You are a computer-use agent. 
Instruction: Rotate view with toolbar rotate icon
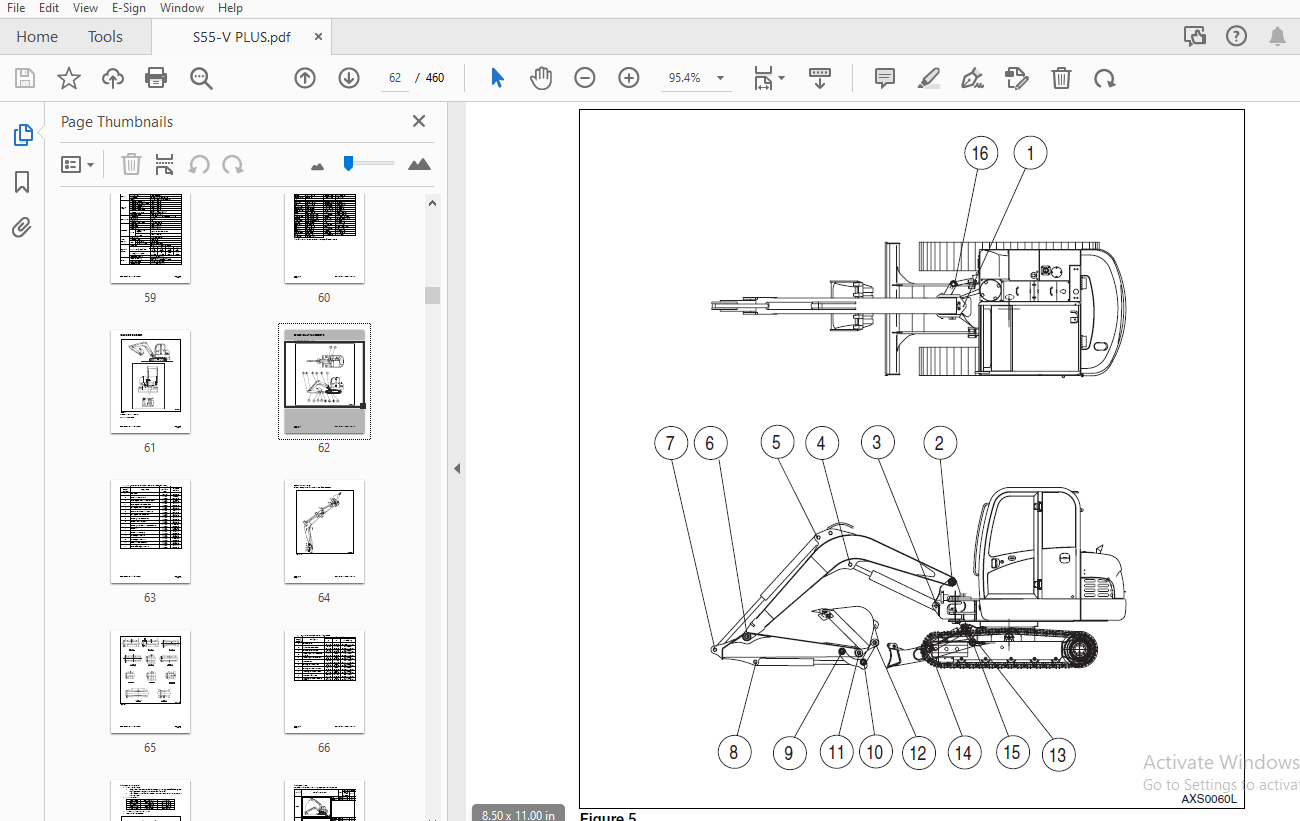coord(1105,78)
